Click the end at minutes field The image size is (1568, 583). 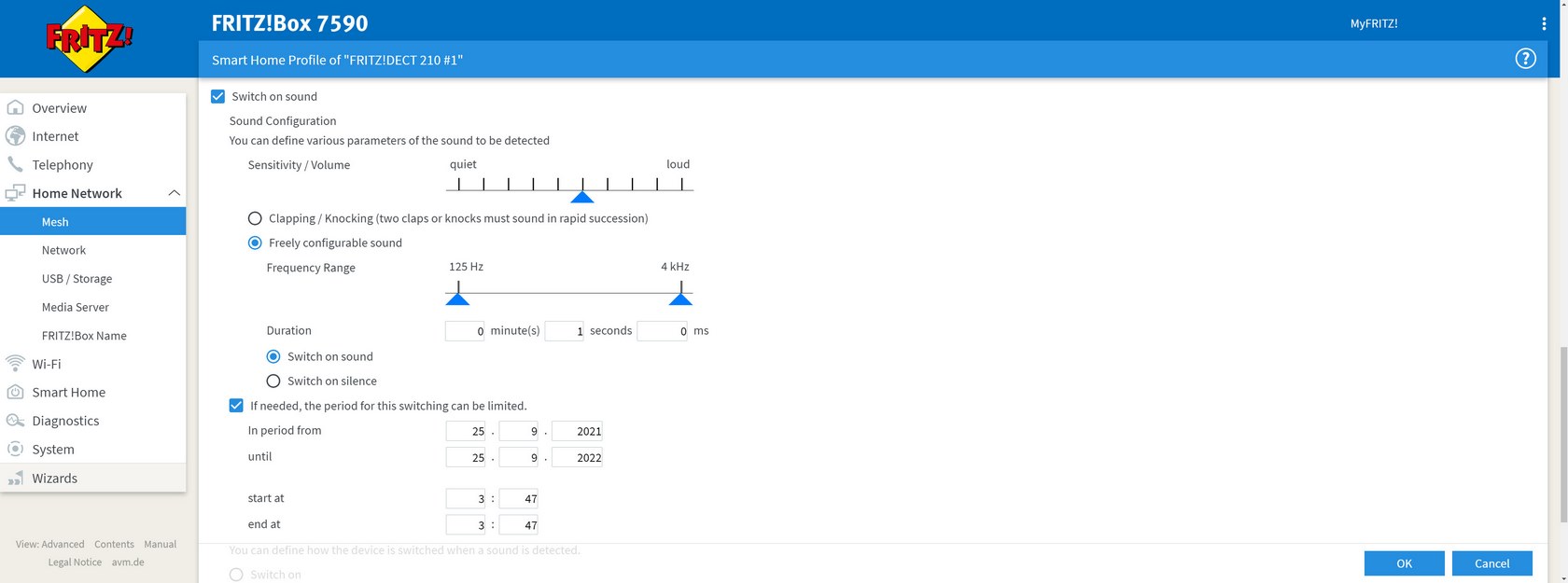(519, 524)
